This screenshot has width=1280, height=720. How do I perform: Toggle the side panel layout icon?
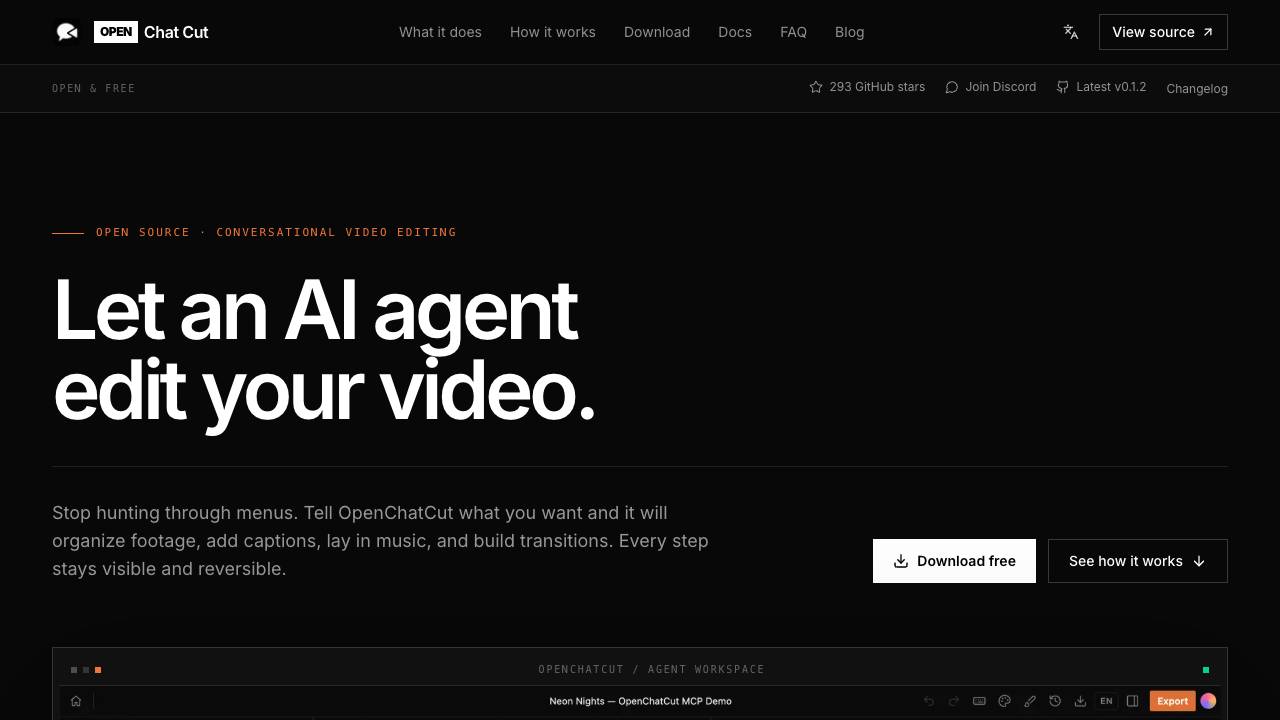1132,701
